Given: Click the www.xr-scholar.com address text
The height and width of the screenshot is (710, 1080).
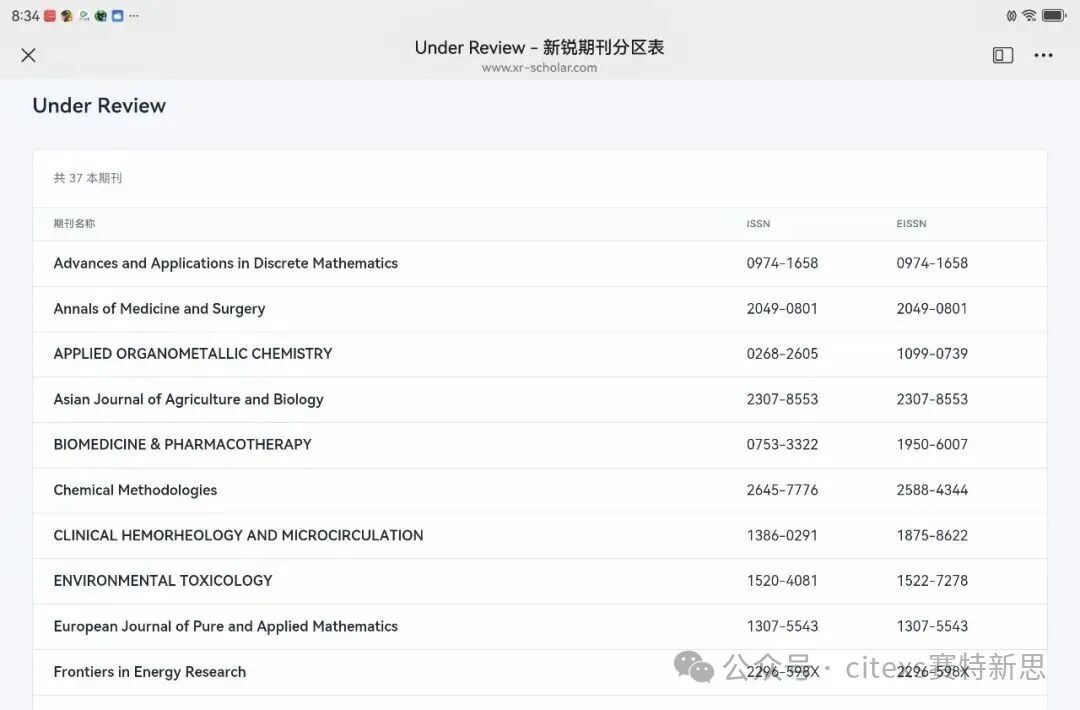Looking at the screenshot, I should pyautogui.click(x=539, y=68).
